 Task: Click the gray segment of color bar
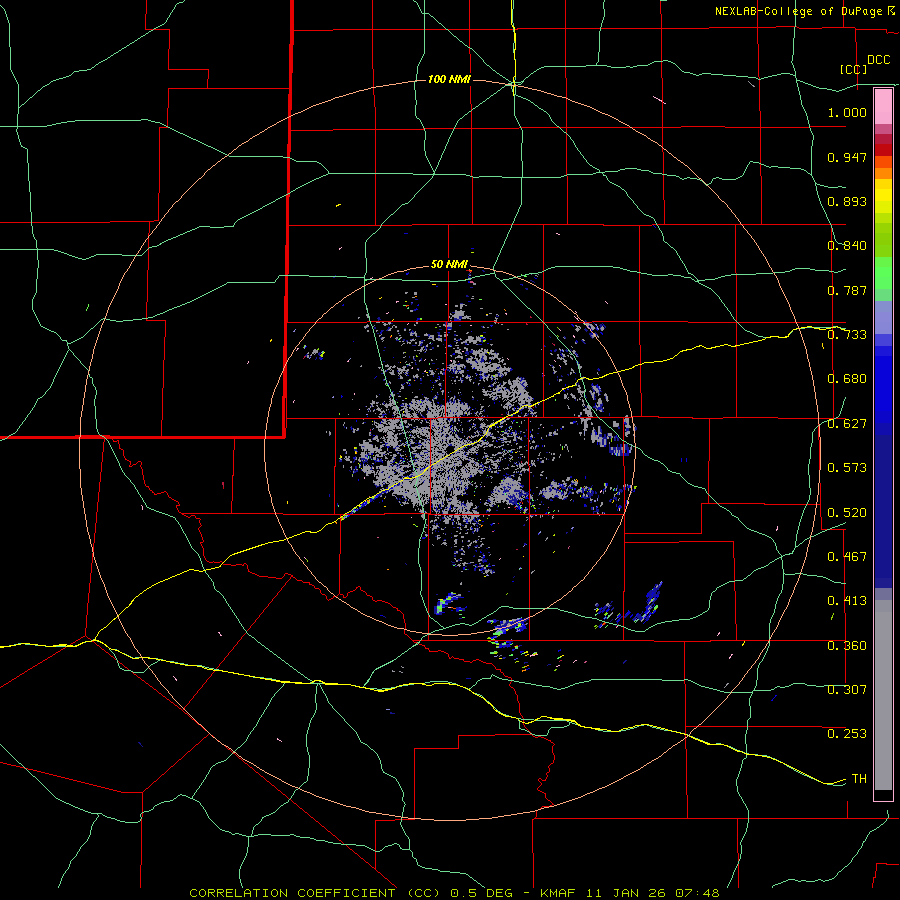[x=883, y=695]
